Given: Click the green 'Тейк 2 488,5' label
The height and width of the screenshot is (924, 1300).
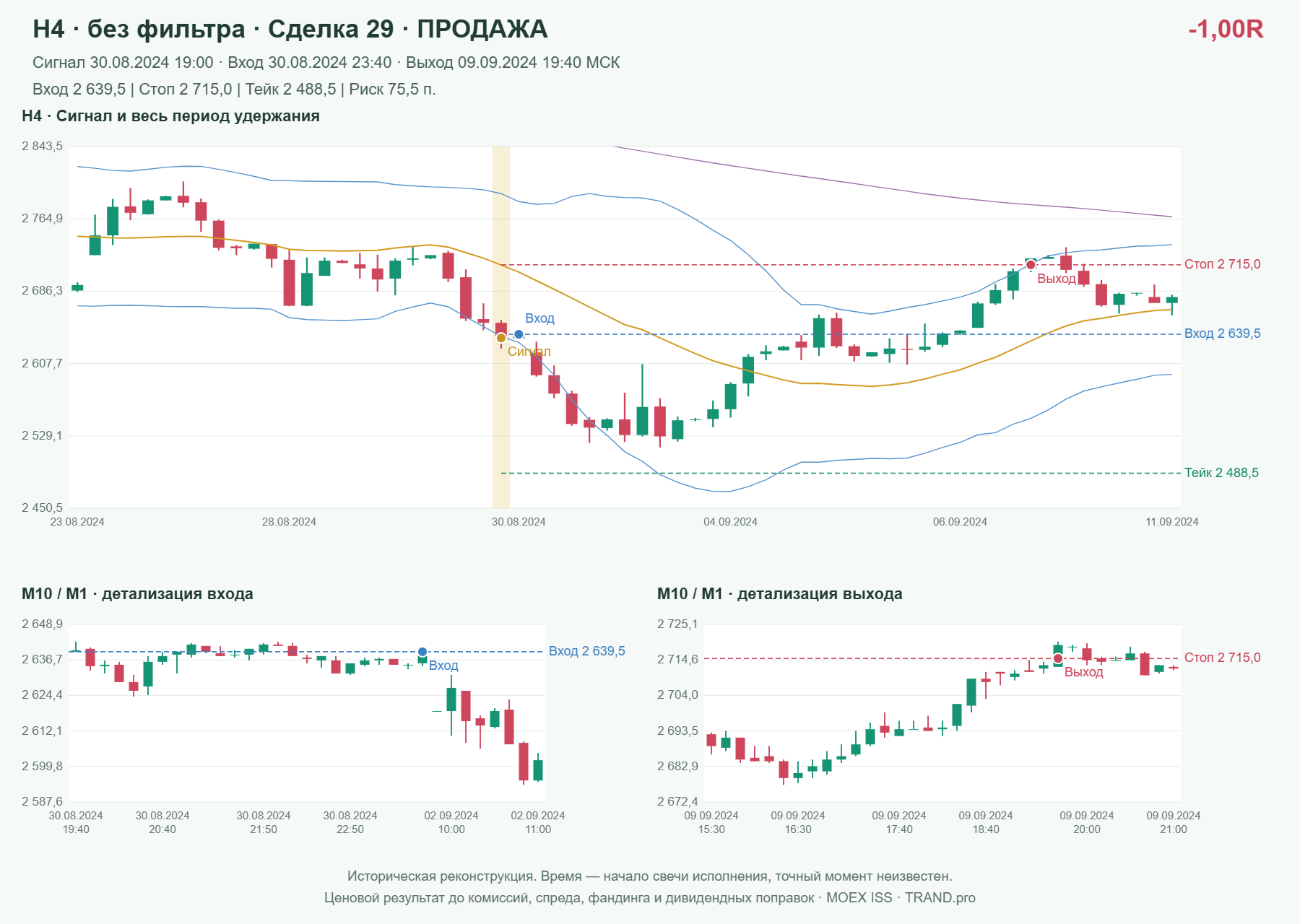Looking at the screenshot, I should click(x=1221, y=473).
